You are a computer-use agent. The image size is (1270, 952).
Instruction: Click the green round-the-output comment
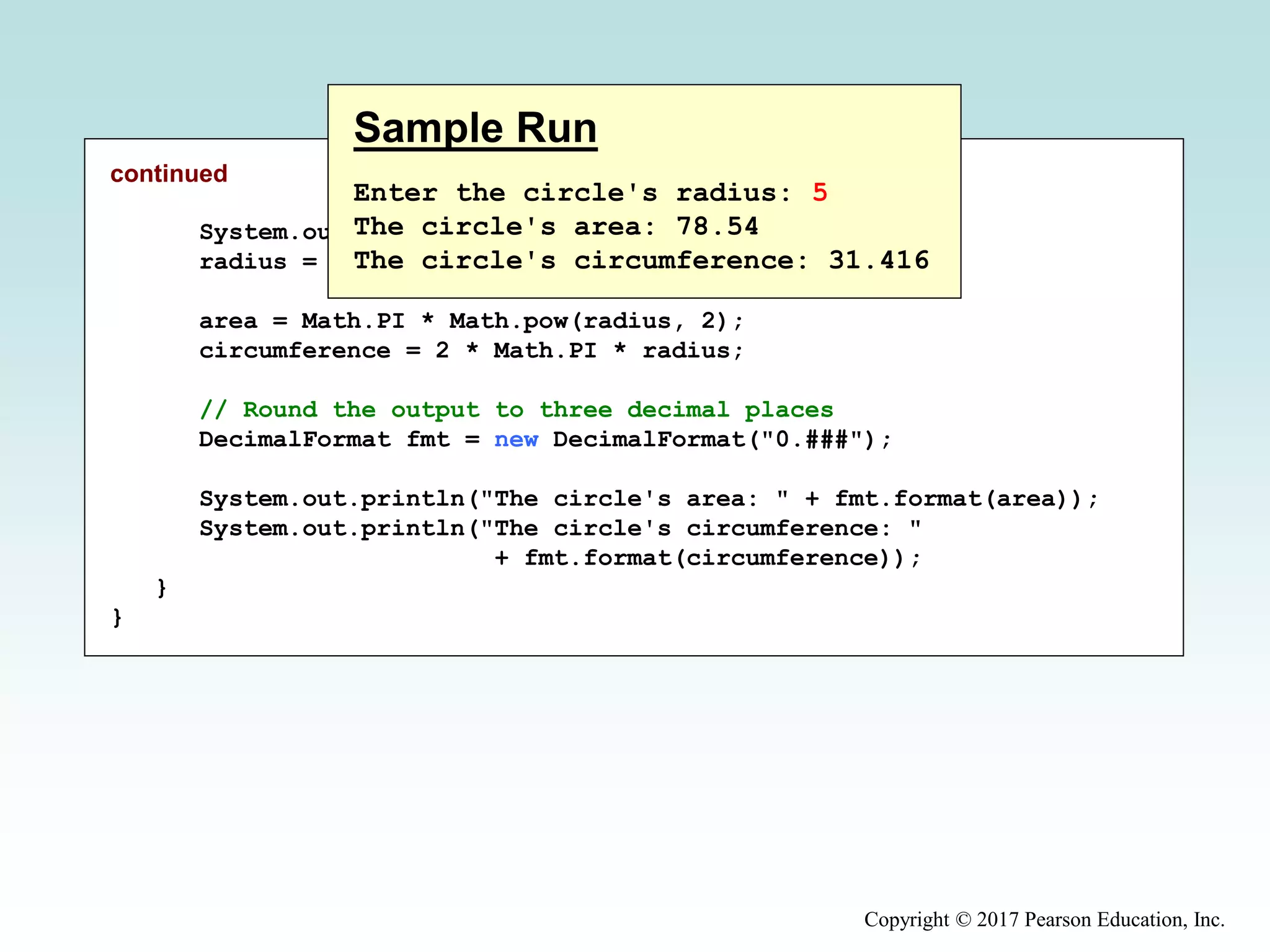[516, 410]
